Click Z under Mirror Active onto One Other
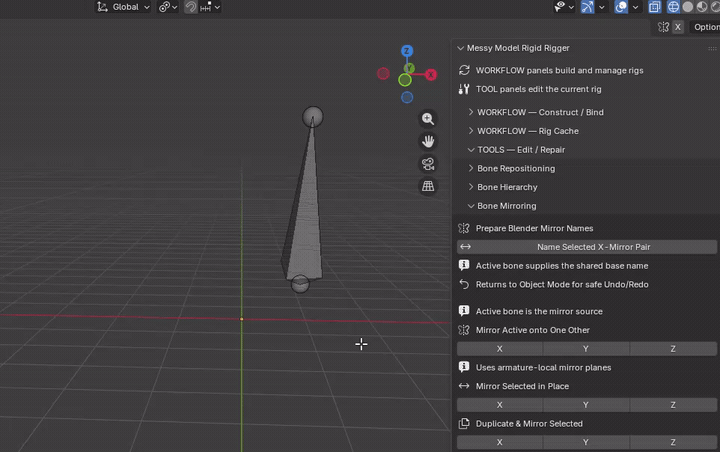The image size is (720, 452). [673, 349]
